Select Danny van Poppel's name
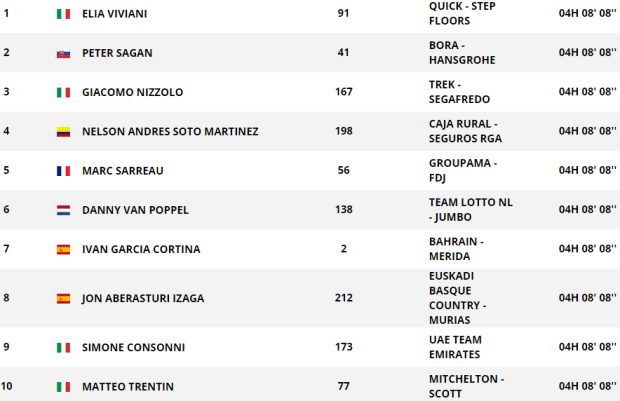 (x=135, y=210)
